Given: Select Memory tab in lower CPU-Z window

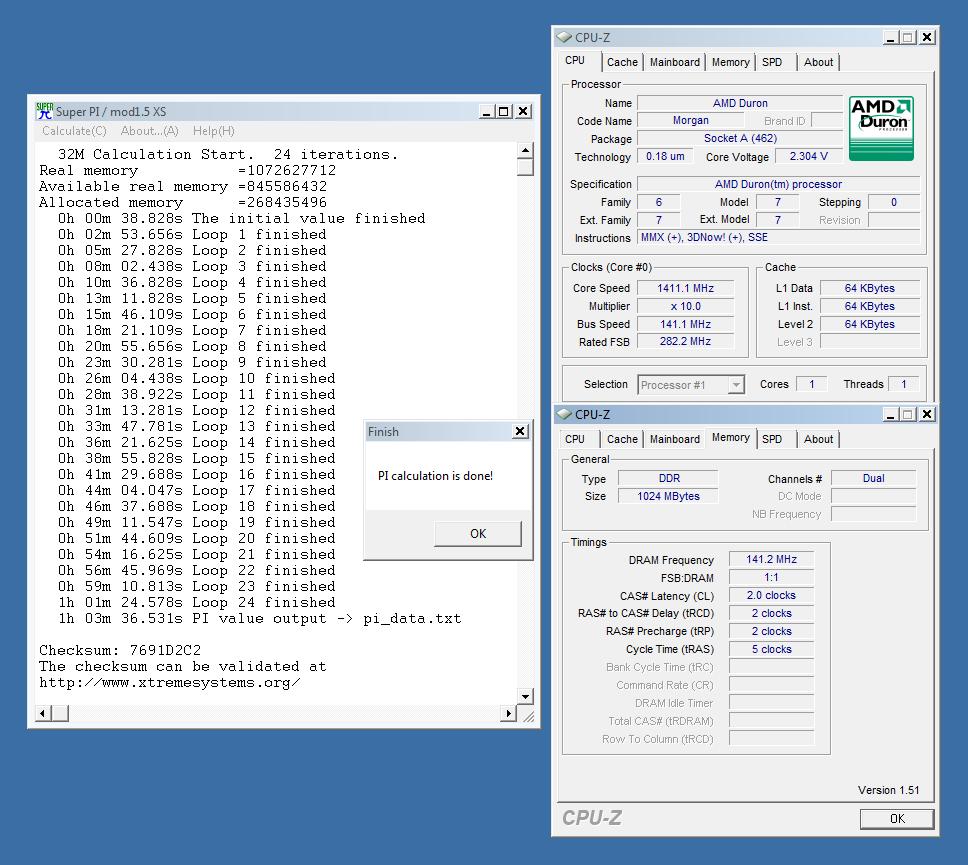Looking at the screenshot, I should pyautogui.click(x=730, y=437).
